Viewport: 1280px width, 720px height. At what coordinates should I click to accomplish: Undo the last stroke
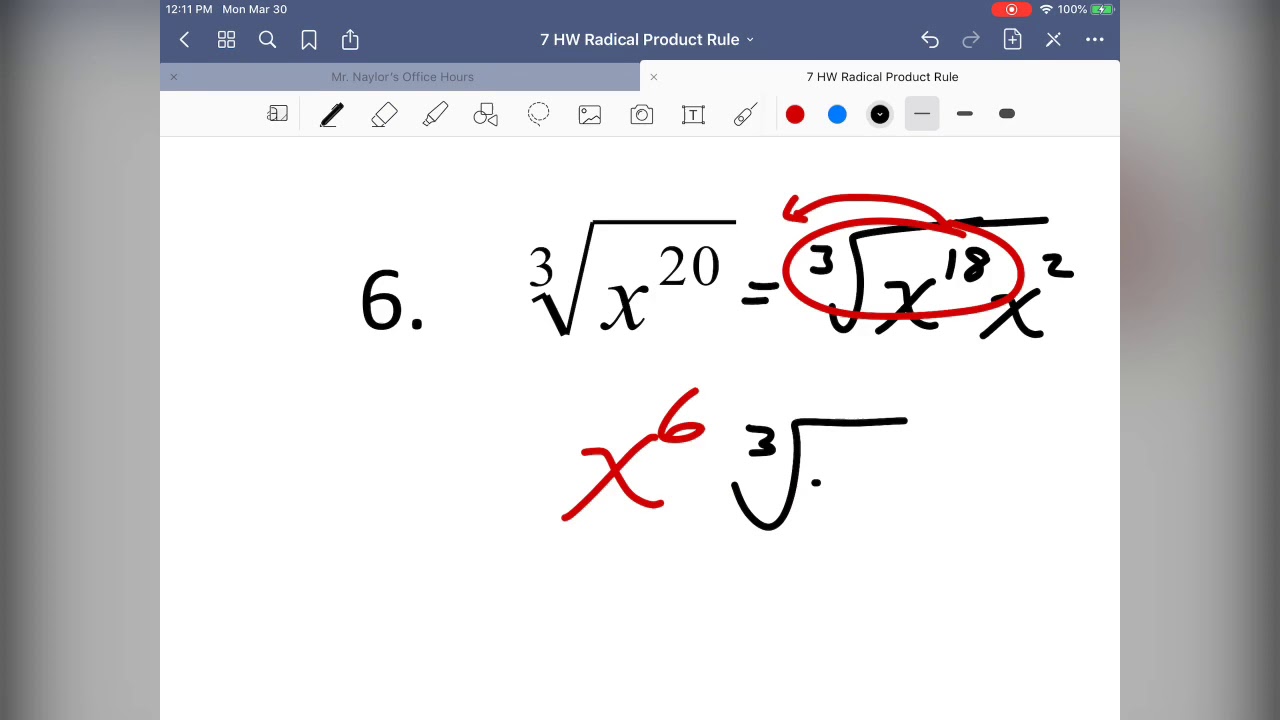(930, 40)
